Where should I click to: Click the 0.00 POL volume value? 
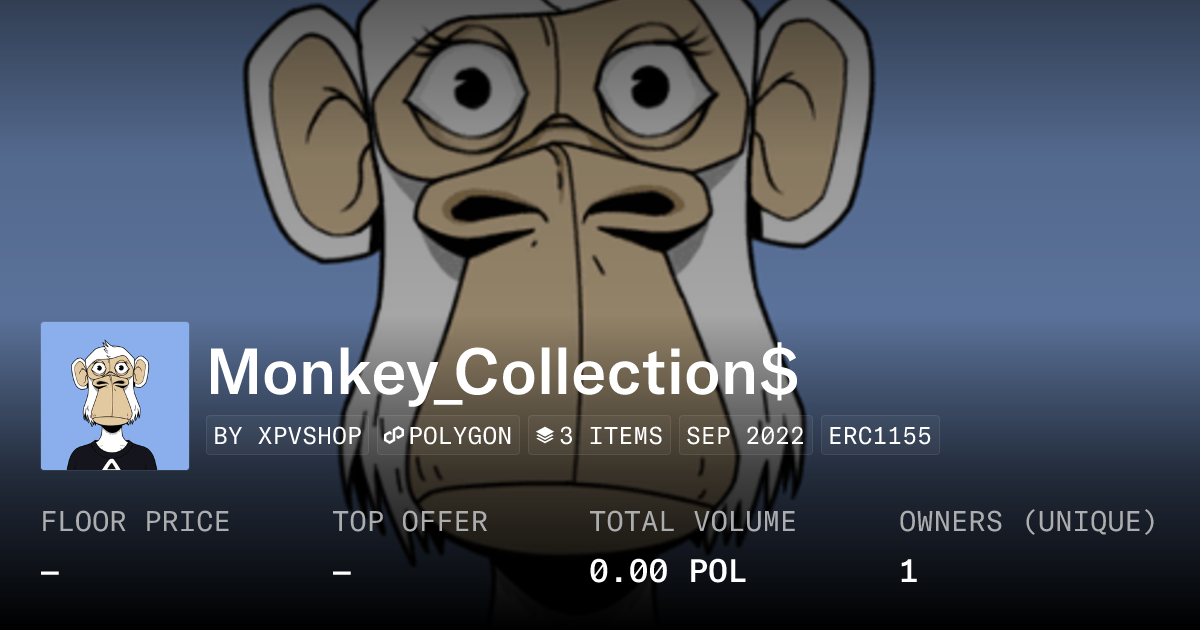pos(667,572)
